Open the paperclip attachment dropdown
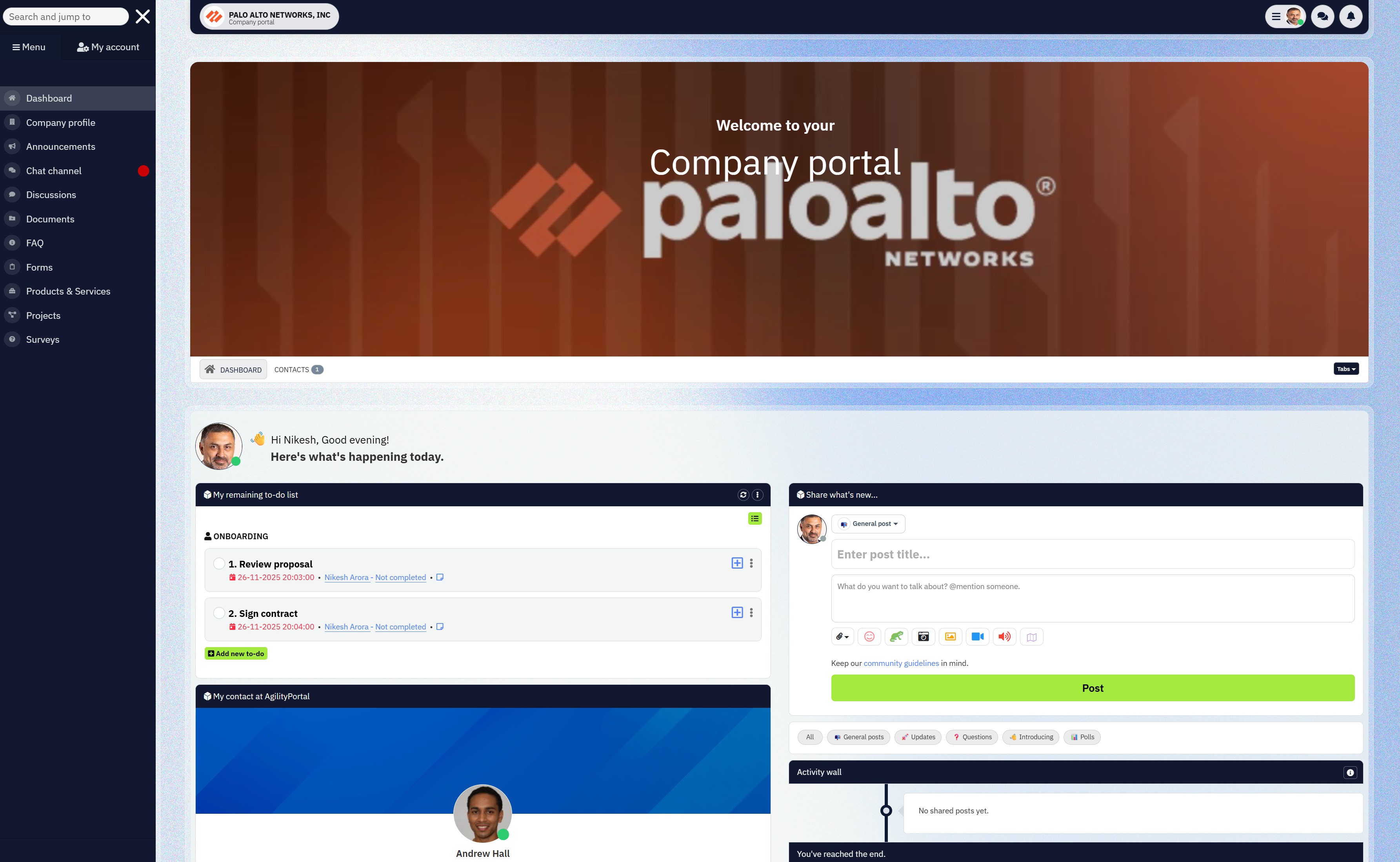 pyautogui.click(x=842, y=636)
